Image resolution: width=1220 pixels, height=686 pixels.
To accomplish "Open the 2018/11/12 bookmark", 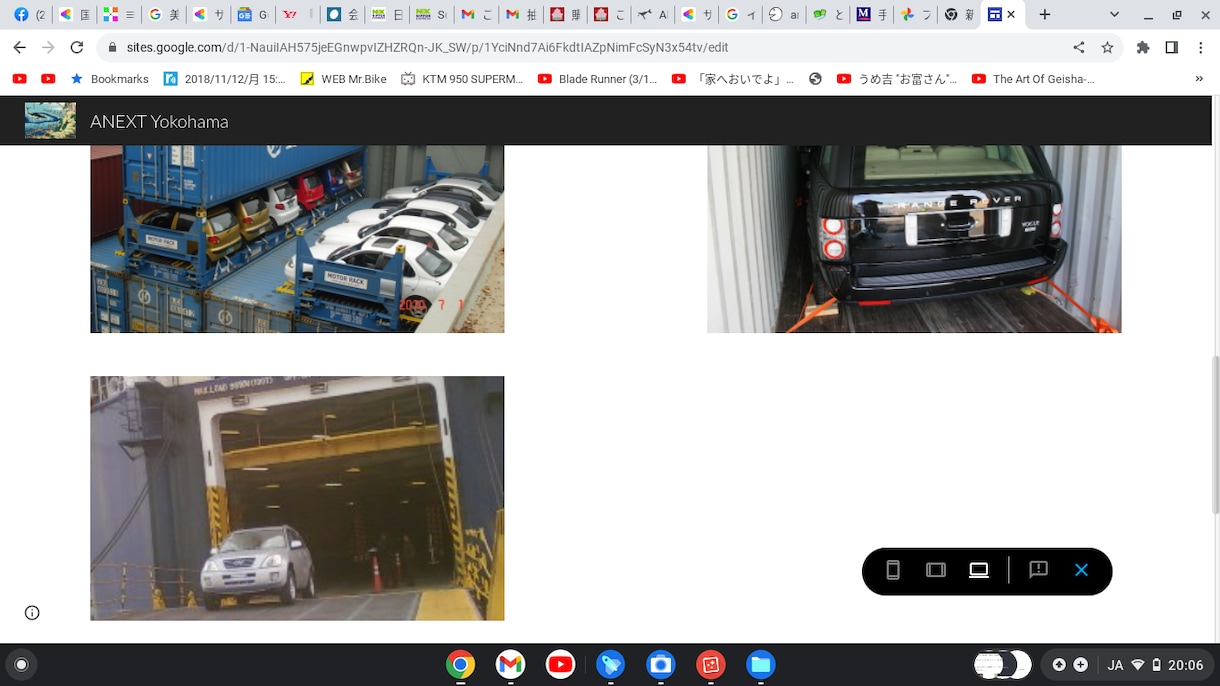I will (224, 79).
